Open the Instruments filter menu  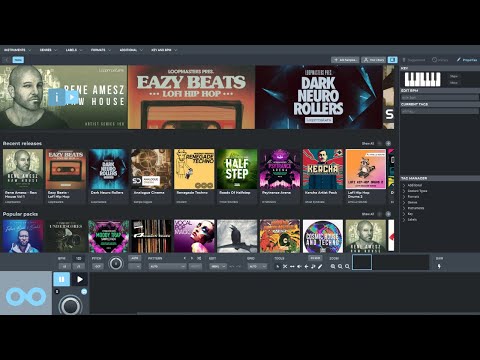point(17,50)
